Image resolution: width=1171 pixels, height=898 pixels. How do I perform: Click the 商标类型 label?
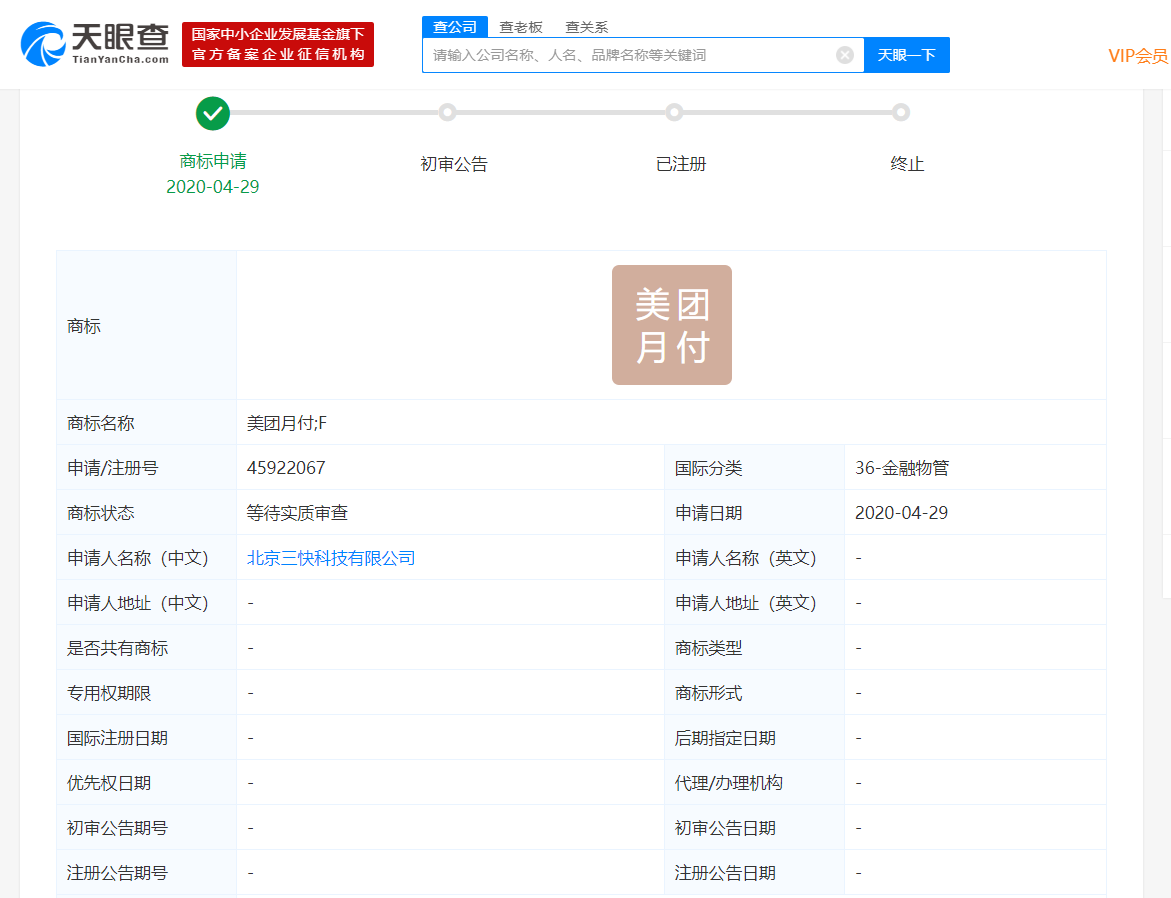[709, 648]
